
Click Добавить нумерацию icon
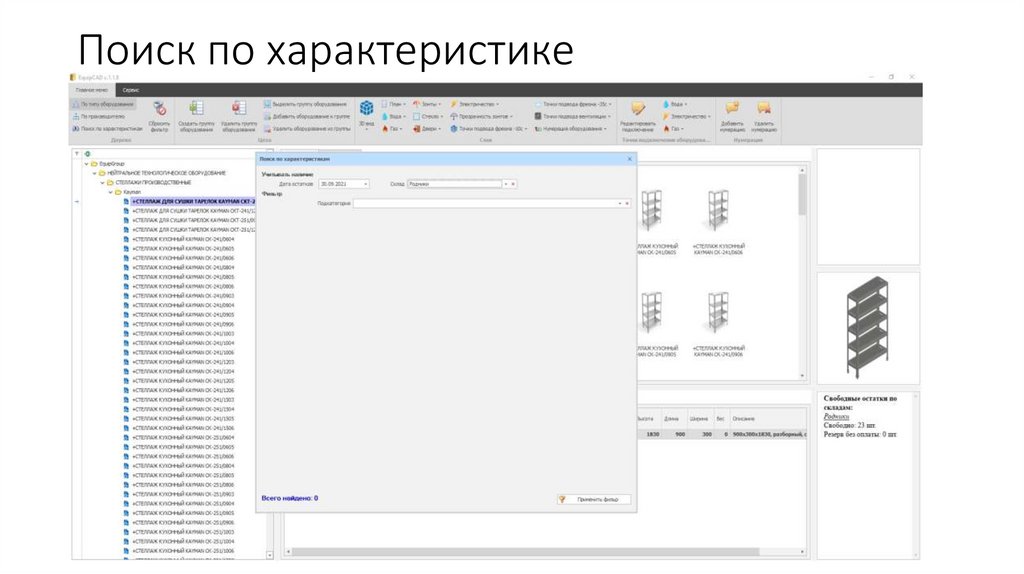732,108
